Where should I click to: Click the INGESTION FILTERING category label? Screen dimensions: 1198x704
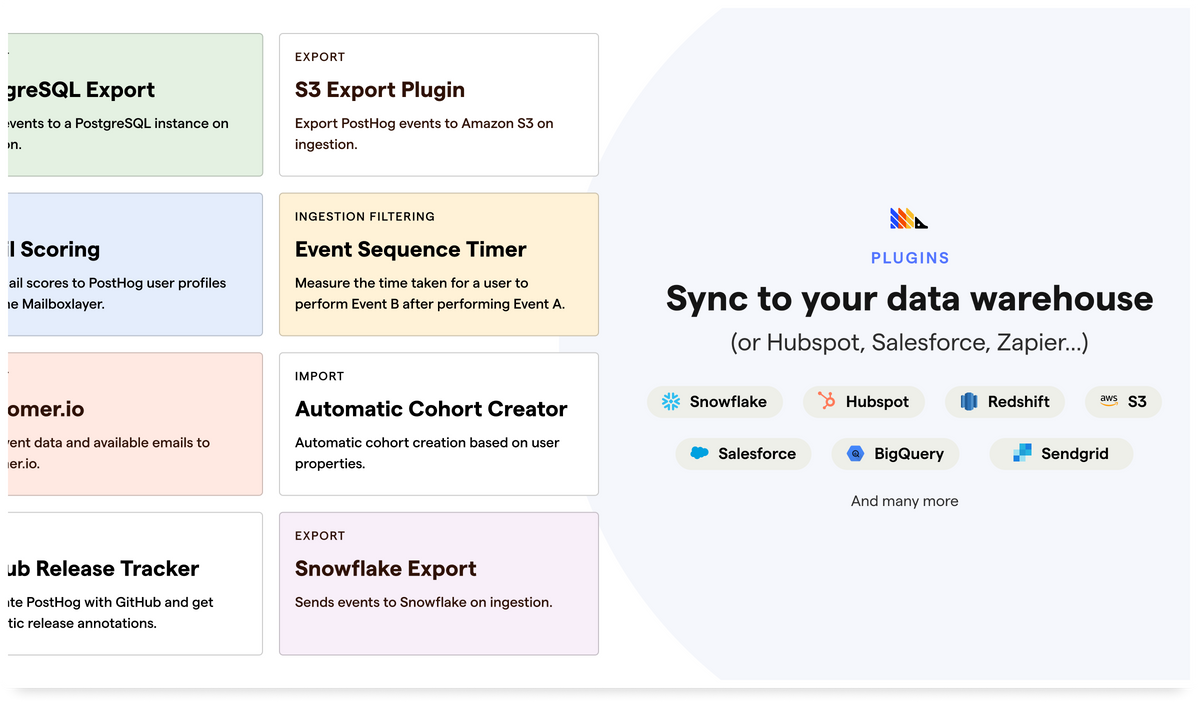tap(365, 216)
